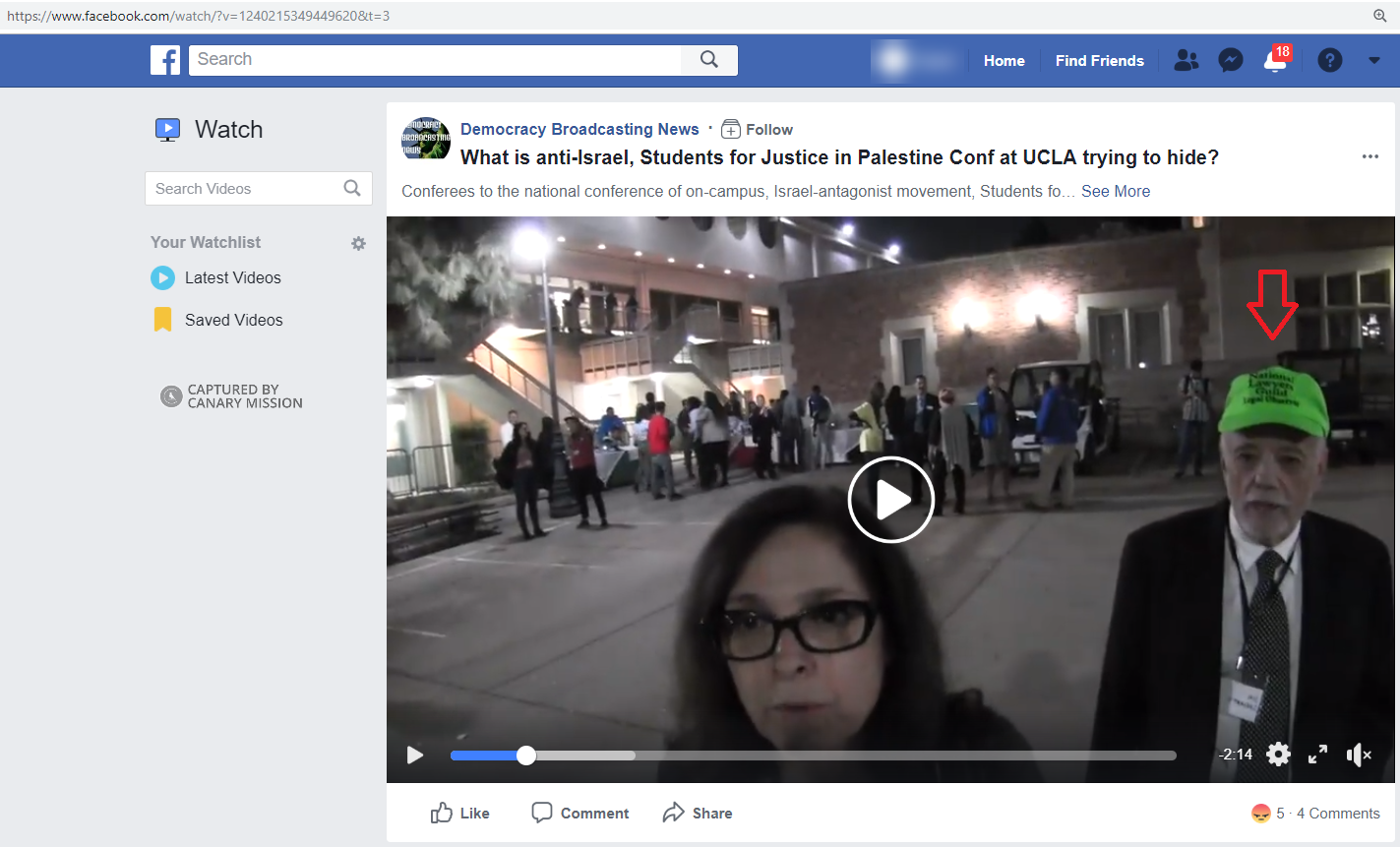Go to Home in the top bar

pos(1004,61)
